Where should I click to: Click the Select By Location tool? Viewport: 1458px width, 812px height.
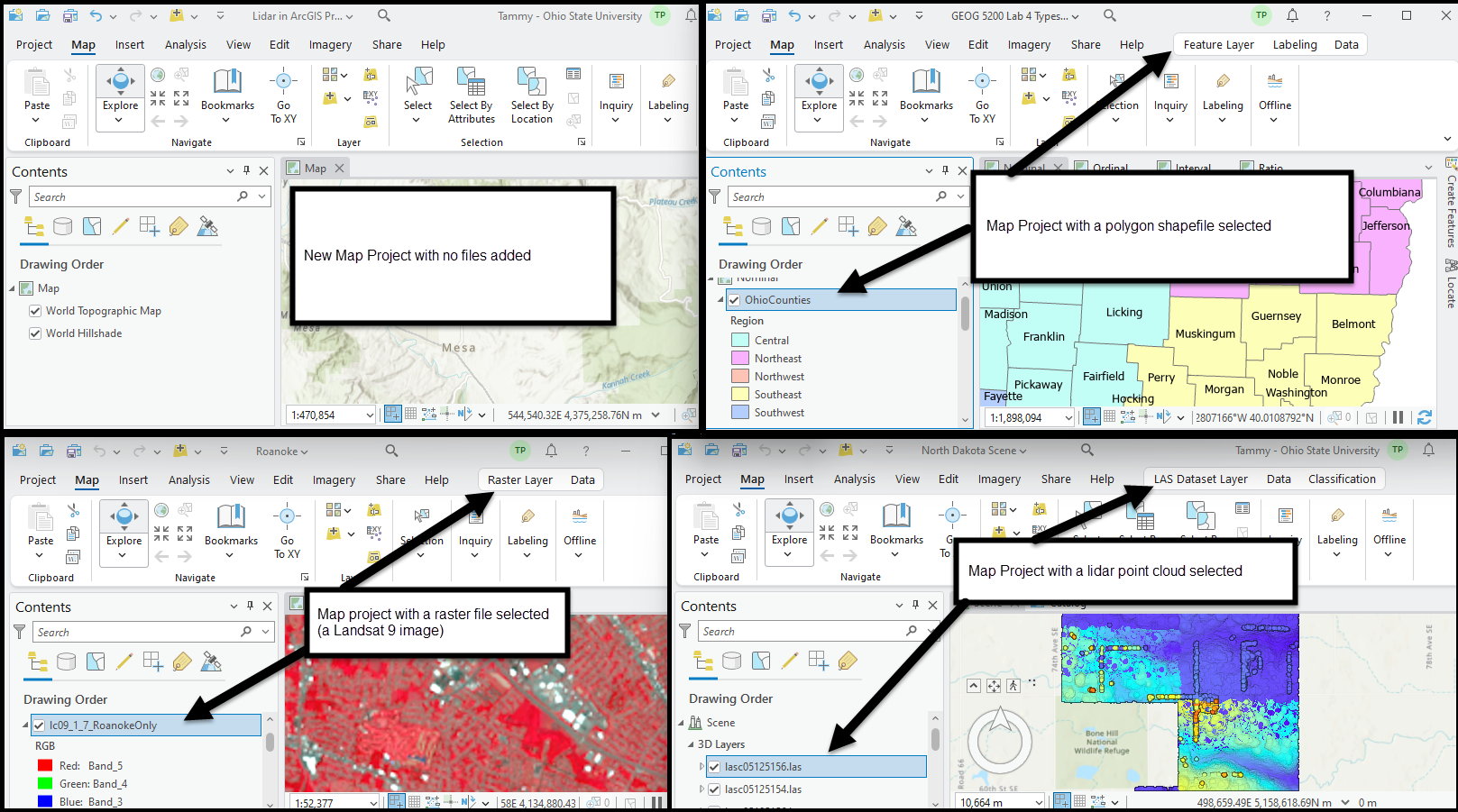tap(531, 95)
